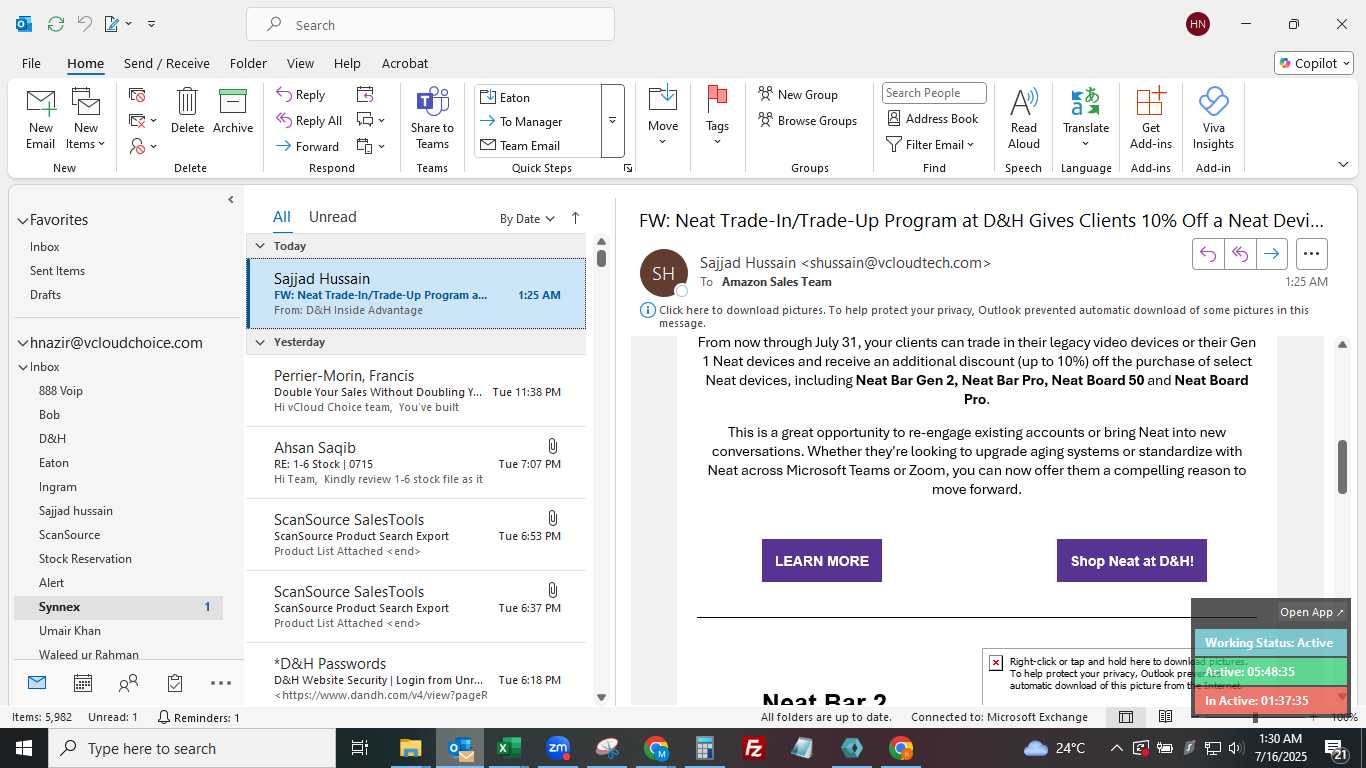Viewport: 1366px width, 768px height.
Task: Click Reply in the ribbon
Action: click(301, 95)
